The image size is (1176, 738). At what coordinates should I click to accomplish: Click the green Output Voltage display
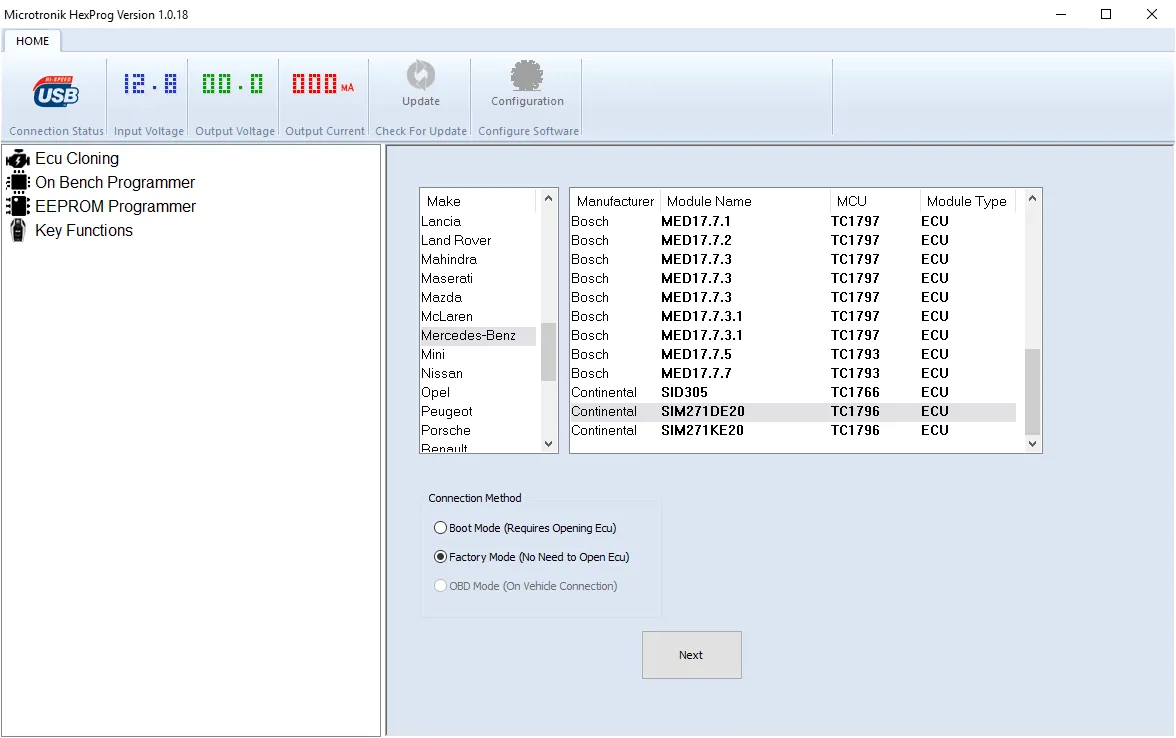(x=232, y=83)
